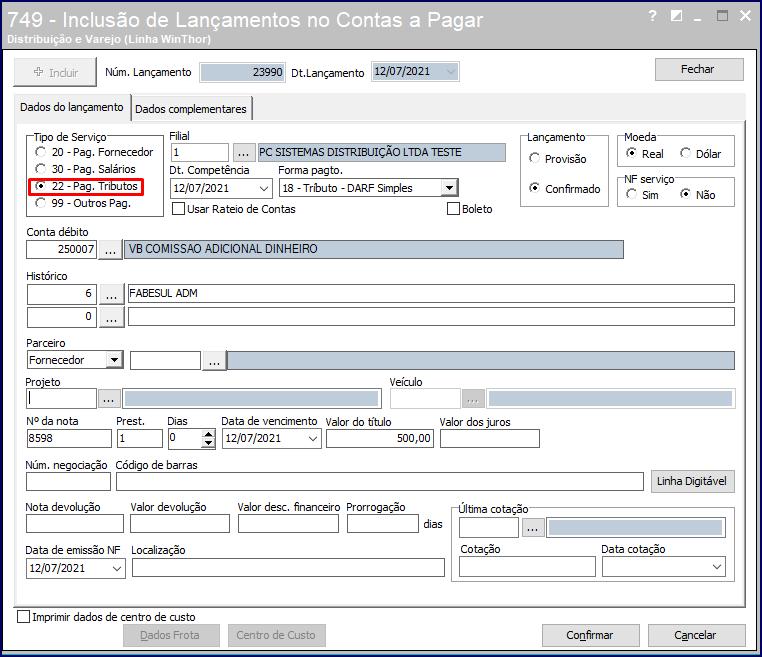Focus the Cotação value field
The image size is (762, 657).
click(x=527, y=567)
